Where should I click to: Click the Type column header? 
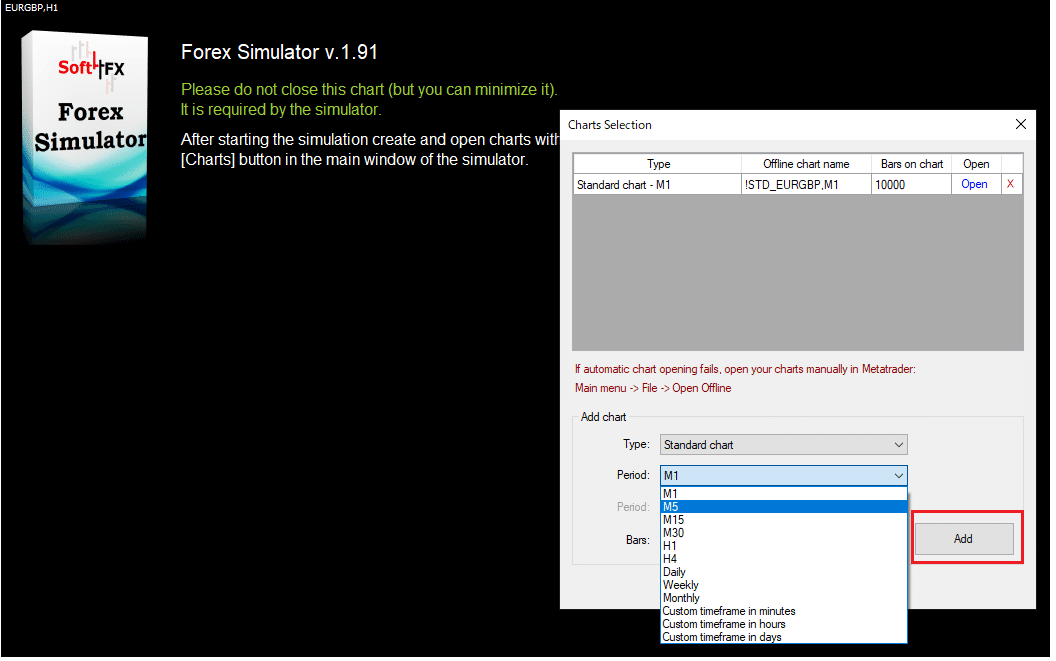(x=658, y=164)
